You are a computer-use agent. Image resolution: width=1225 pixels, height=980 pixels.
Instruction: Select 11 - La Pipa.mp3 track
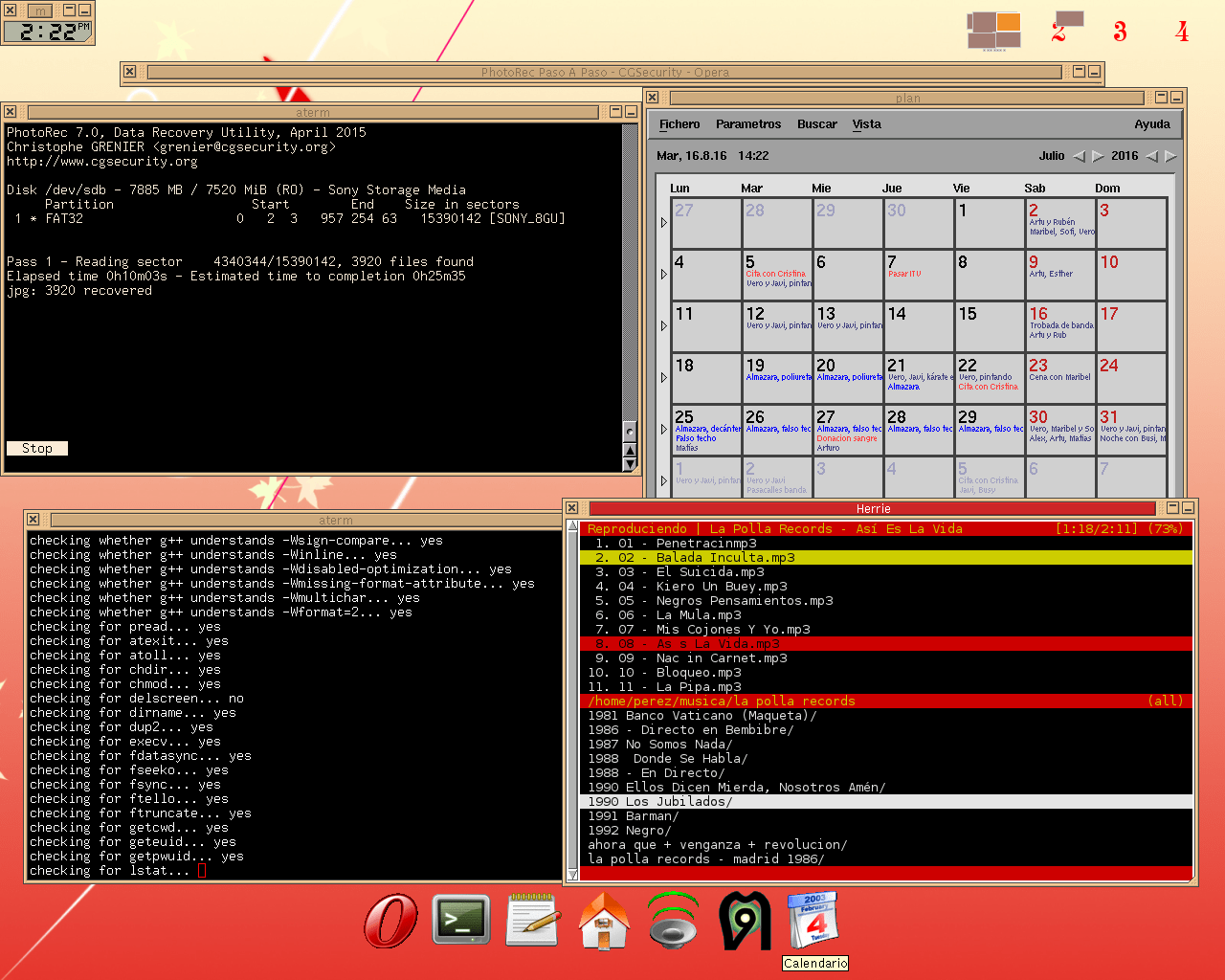pyautogui.click(x=886, y=687)
